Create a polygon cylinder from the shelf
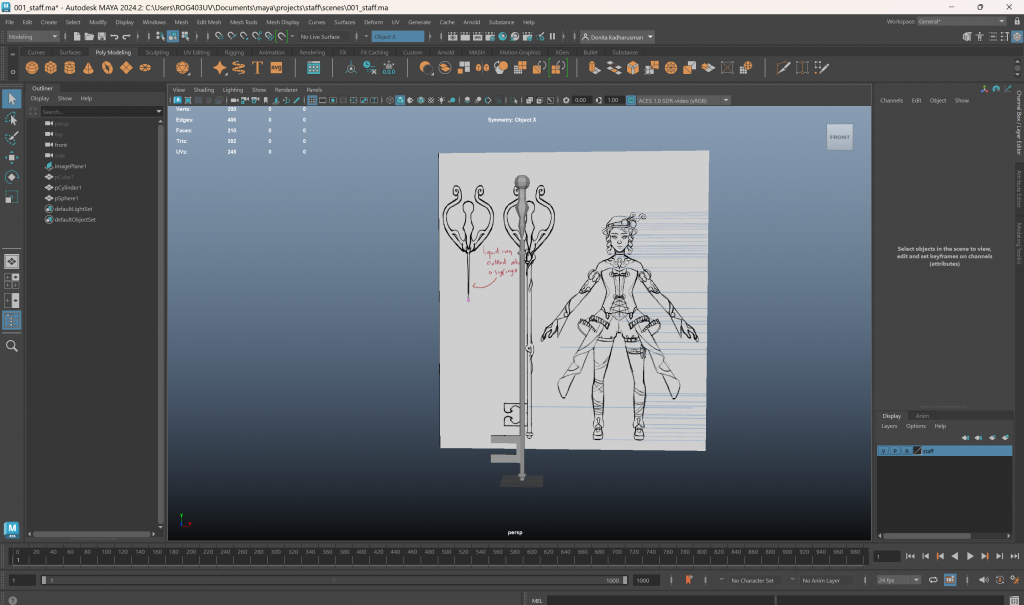 70,67
